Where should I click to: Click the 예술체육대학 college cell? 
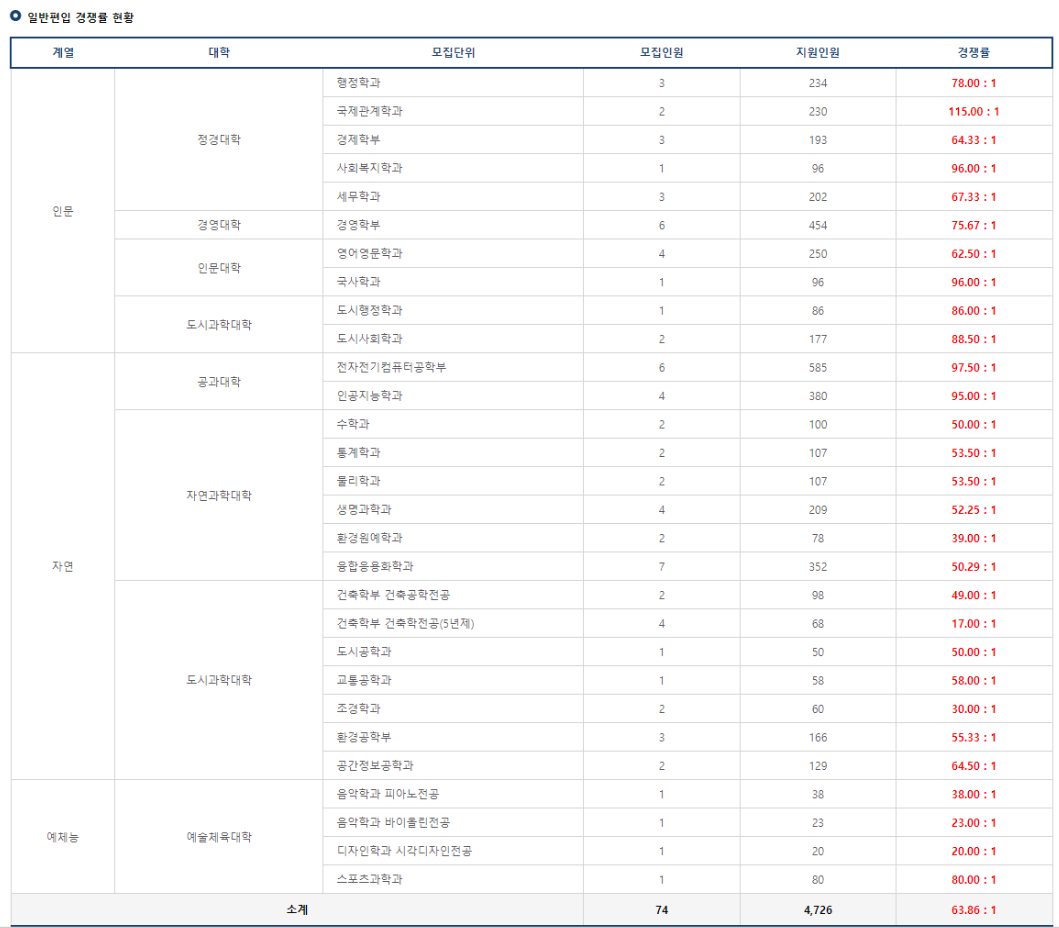[x=219, y=837]
